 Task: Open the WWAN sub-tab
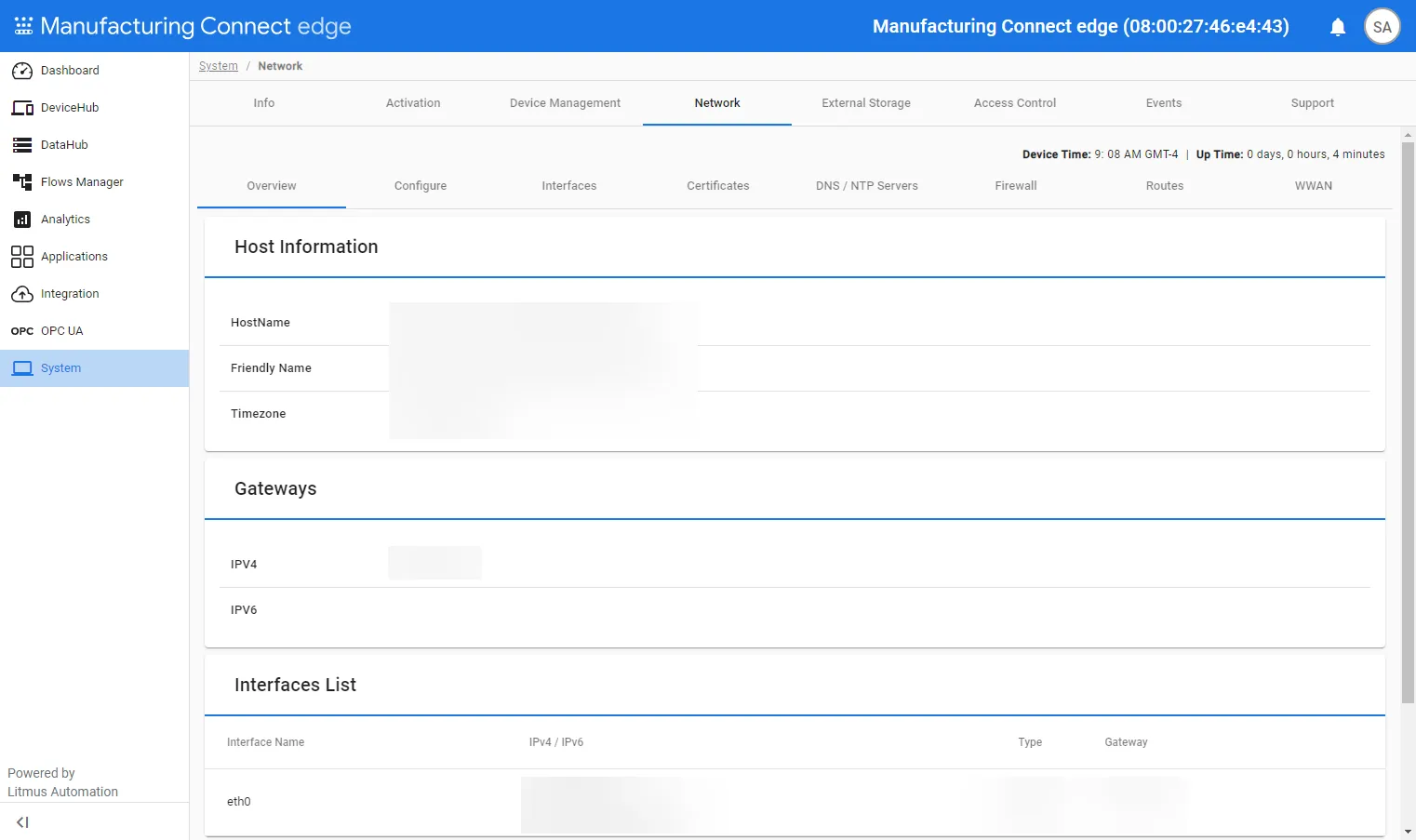point(1314,186)
